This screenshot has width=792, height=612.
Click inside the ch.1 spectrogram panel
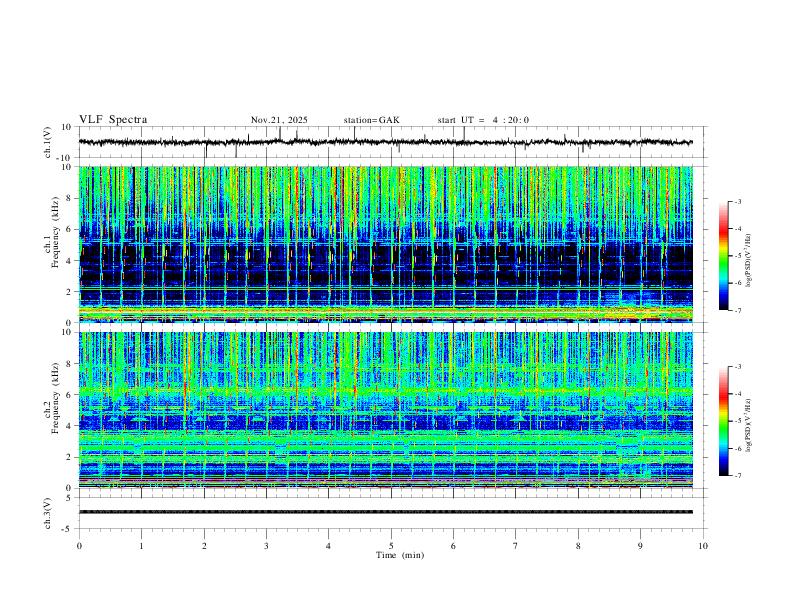pos(385,244)
